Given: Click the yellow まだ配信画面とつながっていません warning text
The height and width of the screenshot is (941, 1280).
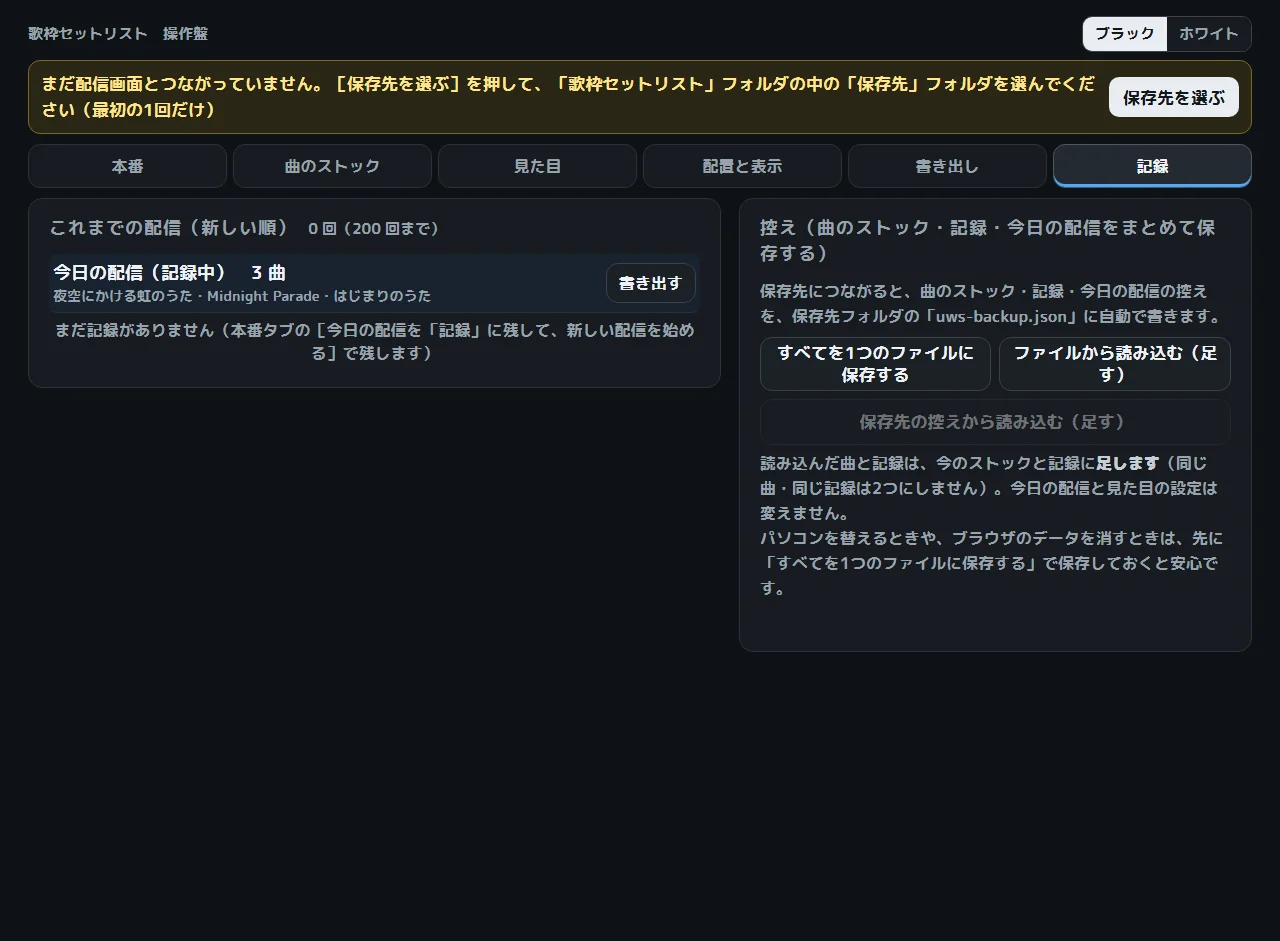Looking at the screenshot, I should point(568,96).
